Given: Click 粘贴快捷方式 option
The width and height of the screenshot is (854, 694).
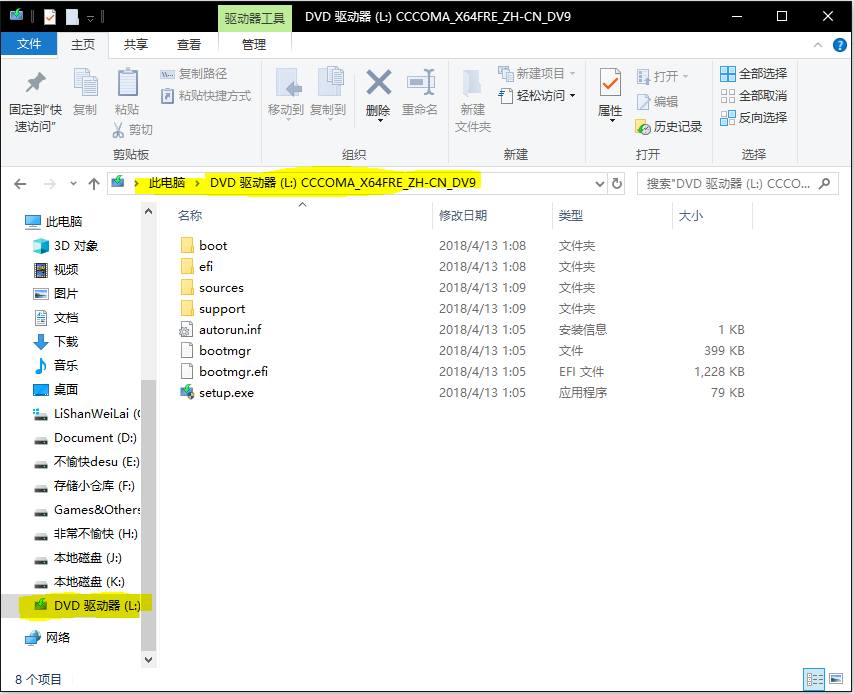Looking at the screenshot, I should (206, 96).
